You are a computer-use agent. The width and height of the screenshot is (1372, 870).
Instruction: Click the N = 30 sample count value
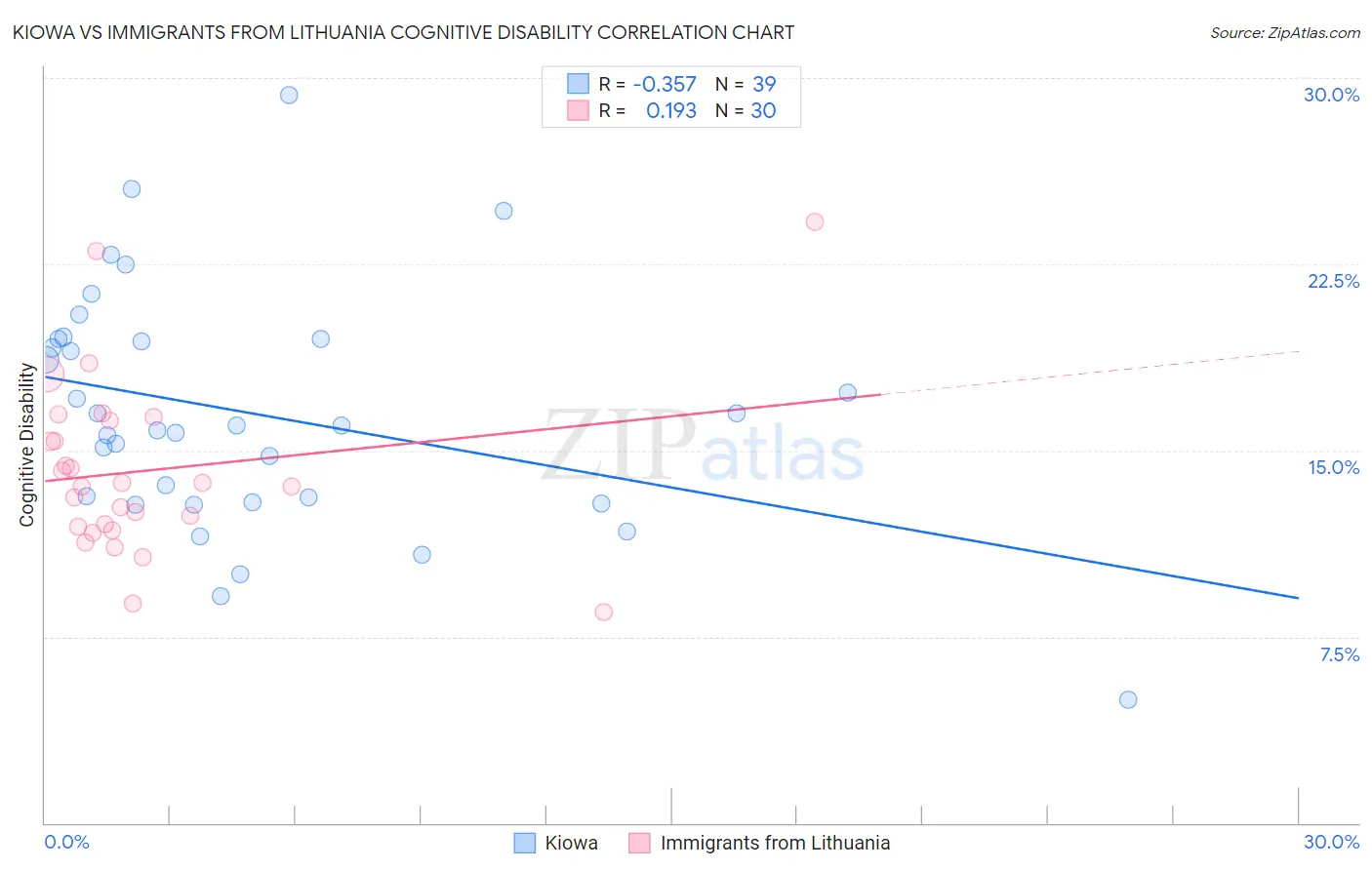pyautogui.click(x=746, y=110)
